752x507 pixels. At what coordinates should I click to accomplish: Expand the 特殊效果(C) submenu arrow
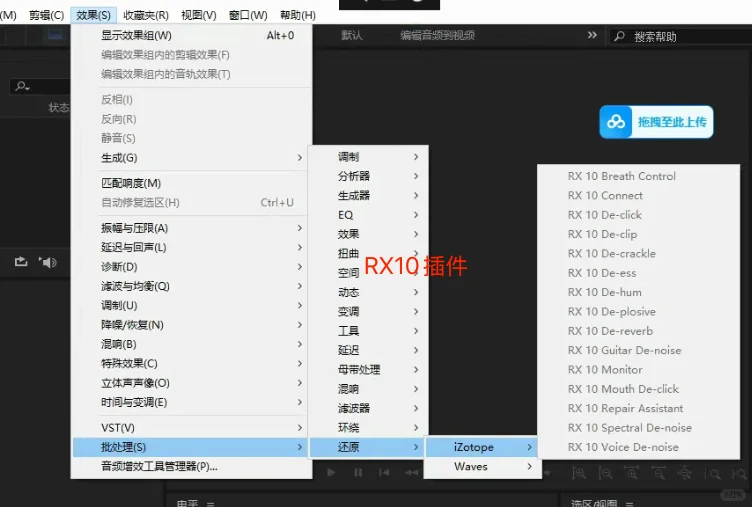pyautogui.click(x=300, y=363)
